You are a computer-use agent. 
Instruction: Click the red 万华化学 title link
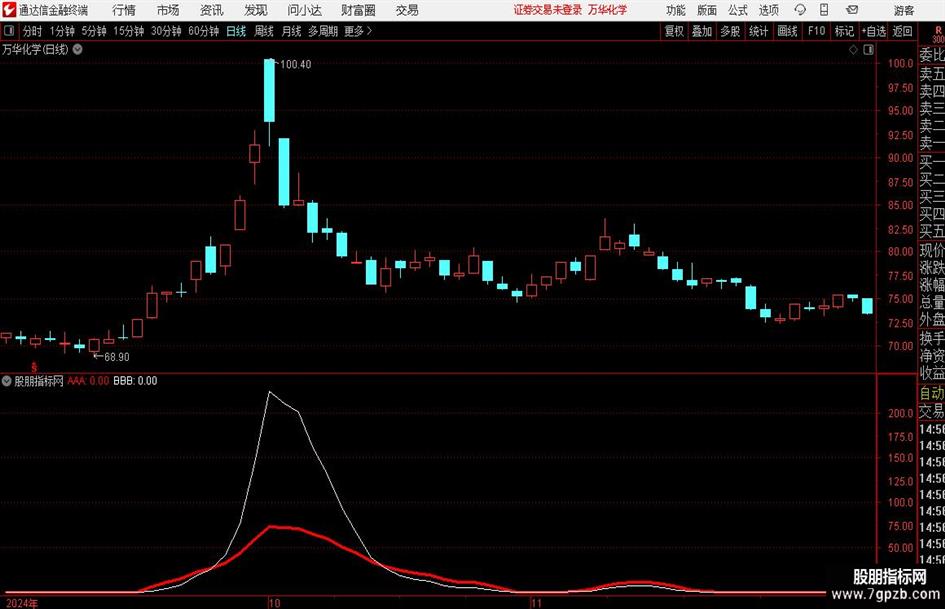pyautogui.click(x=608, y=10)
